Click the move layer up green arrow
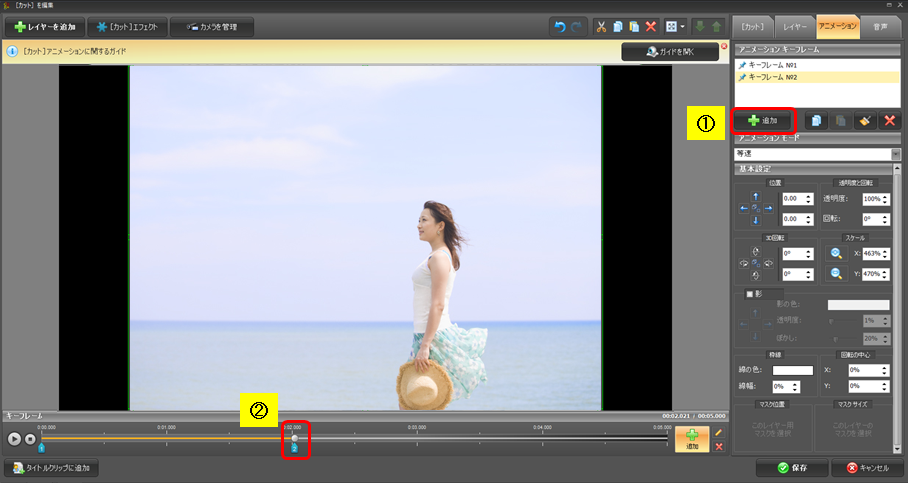 (714, 27)
